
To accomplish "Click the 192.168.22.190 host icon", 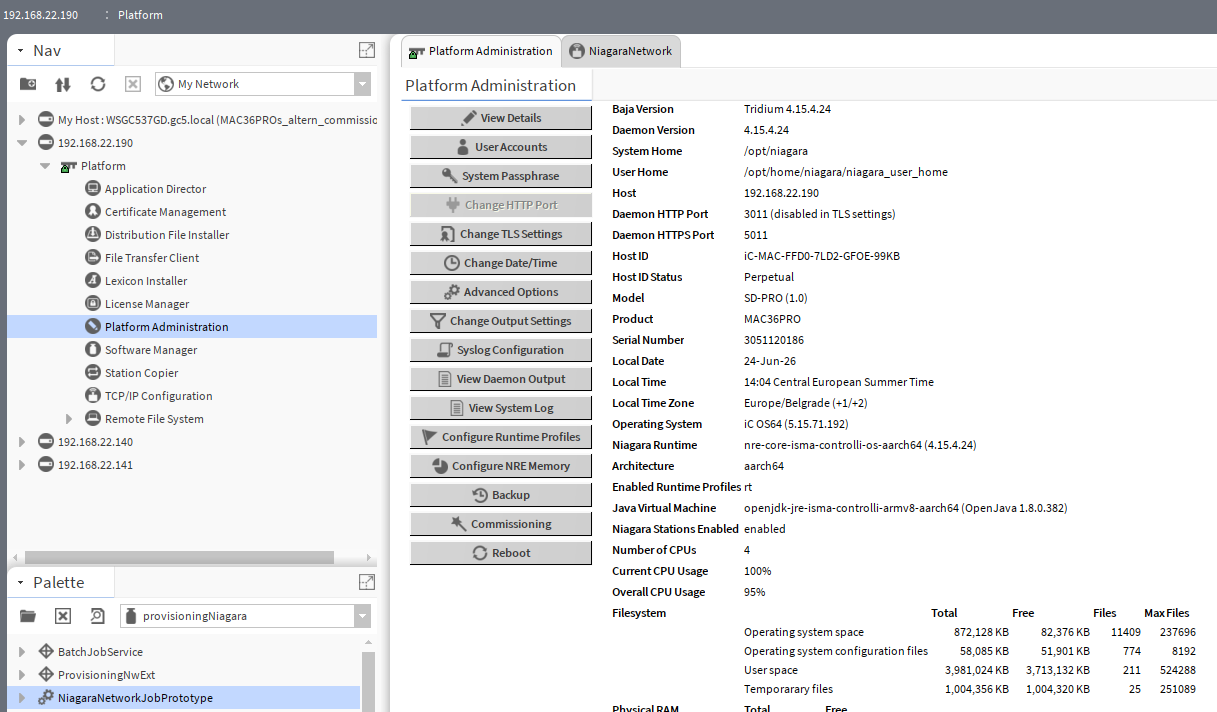I will coord(46,143).
